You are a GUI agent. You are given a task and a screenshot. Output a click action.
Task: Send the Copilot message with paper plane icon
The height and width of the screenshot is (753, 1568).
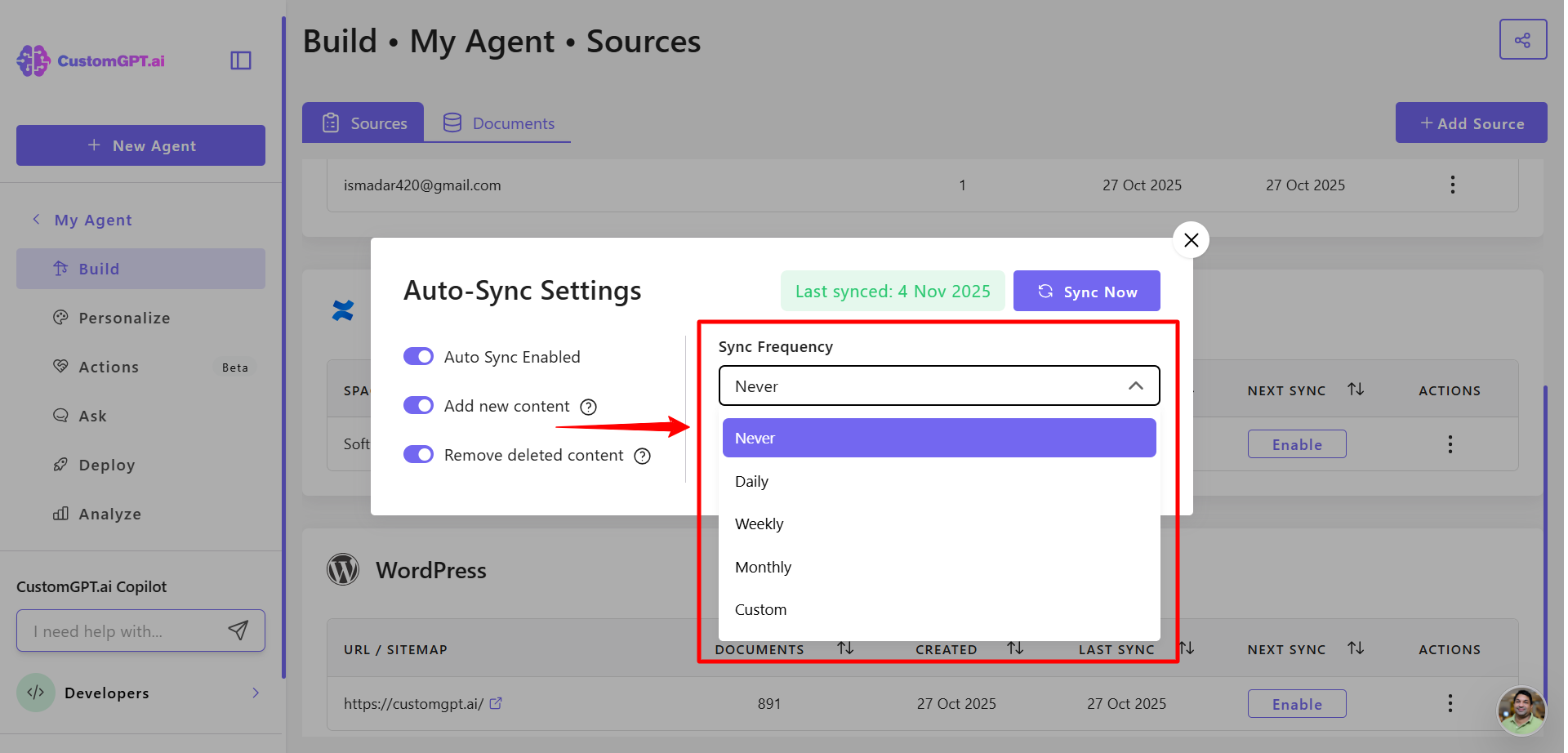(x=238, y=630)
